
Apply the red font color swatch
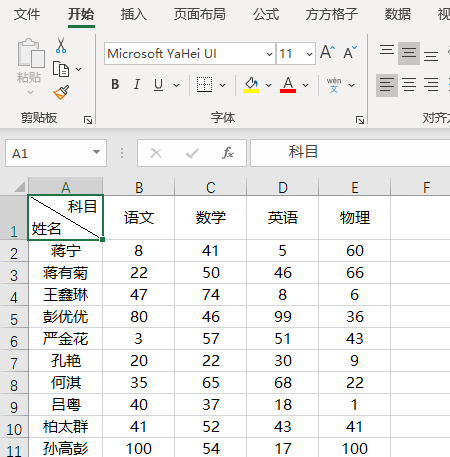click(288, 85)
